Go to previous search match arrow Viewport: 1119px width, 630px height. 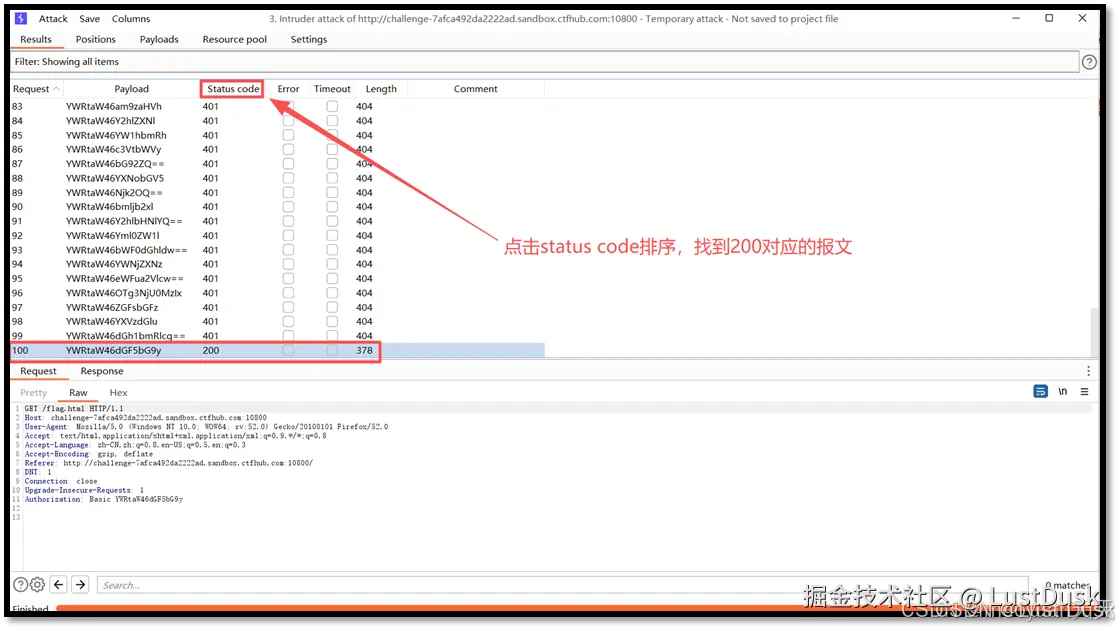click(x=59, y=584)
